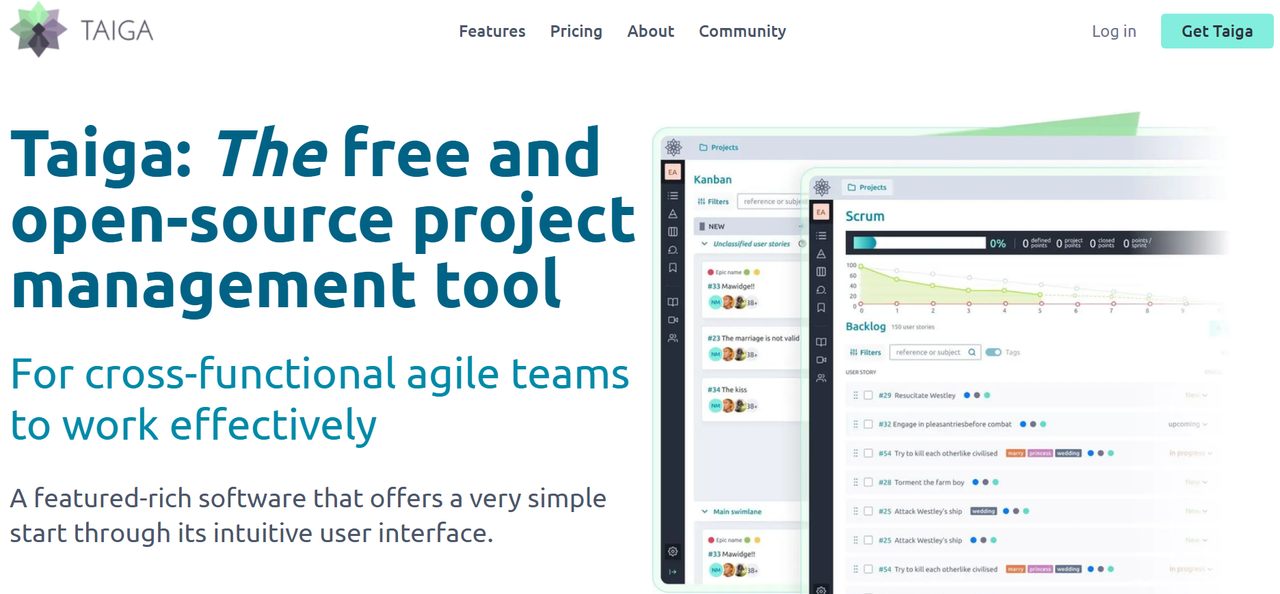Collapse the Main swimlane section
The image size is (1280, 594).
704,512
